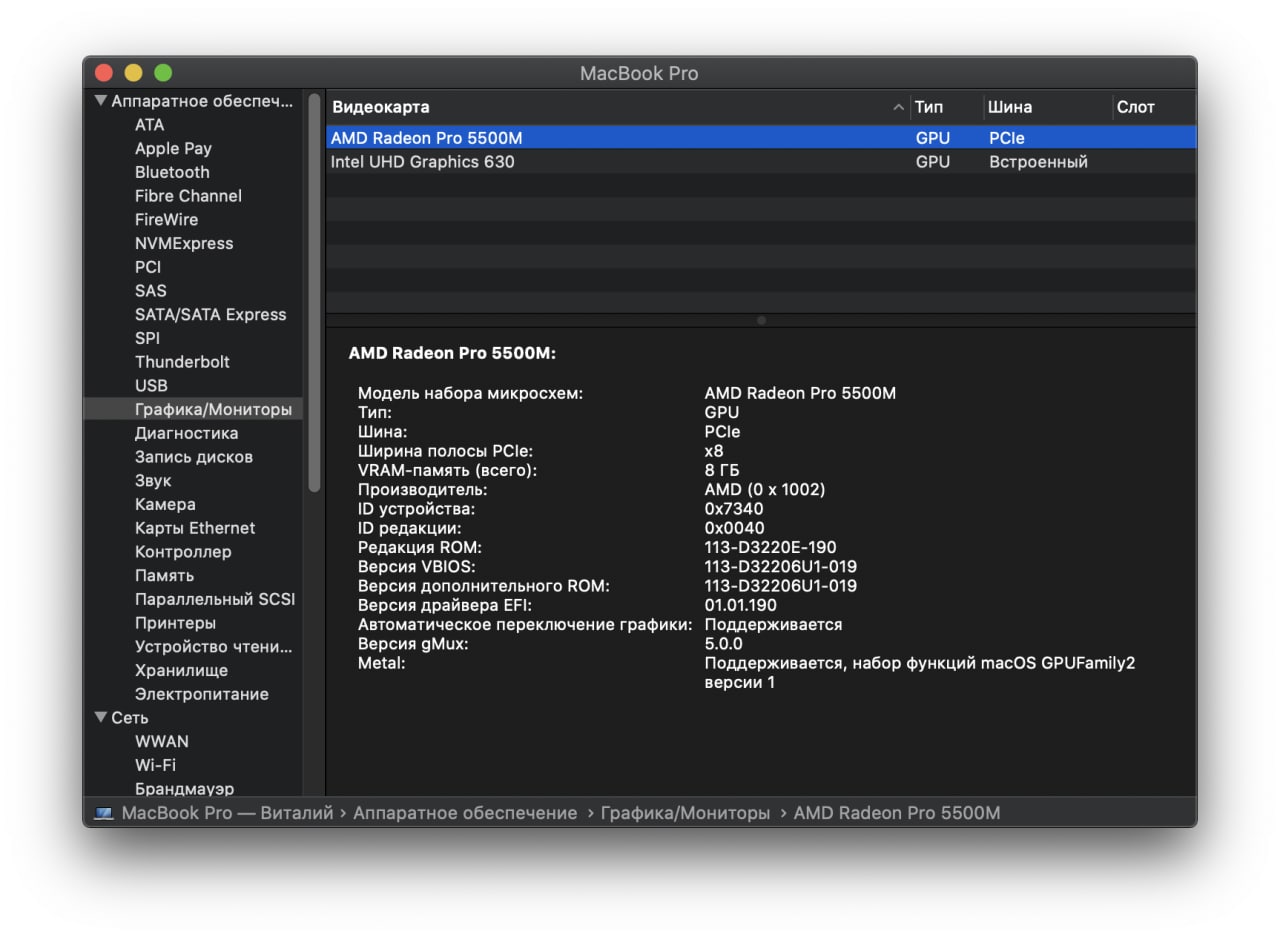Click the Metal support description text
Viewport: 1280px width, 937px height.
pos(920,673)
